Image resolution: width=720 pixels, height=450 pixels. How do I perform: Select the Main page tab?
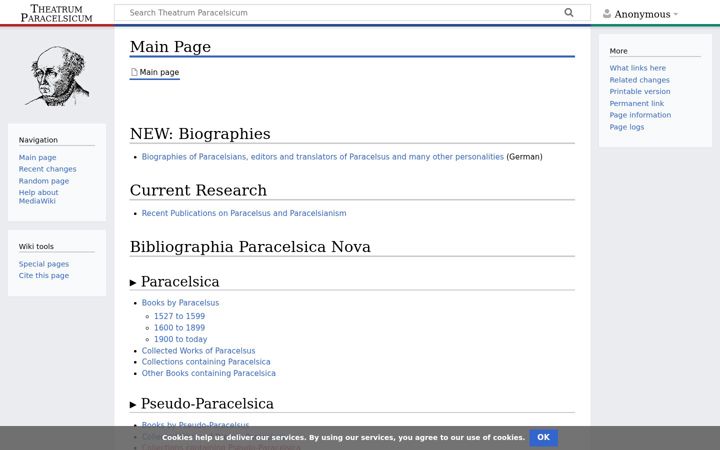[155, 72]
